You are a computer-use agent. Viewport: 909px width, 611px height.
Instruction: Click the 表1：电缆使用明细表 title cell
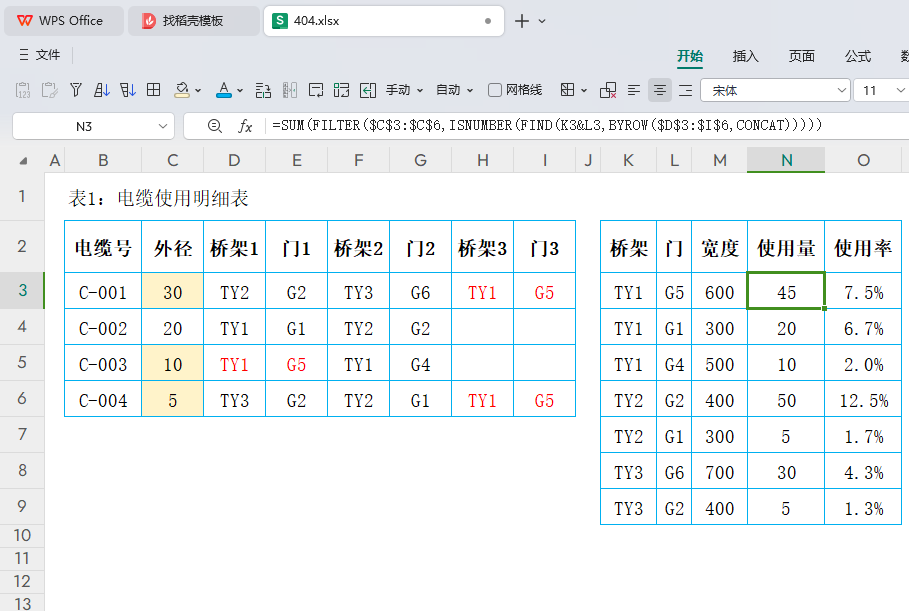coord(158,198)
